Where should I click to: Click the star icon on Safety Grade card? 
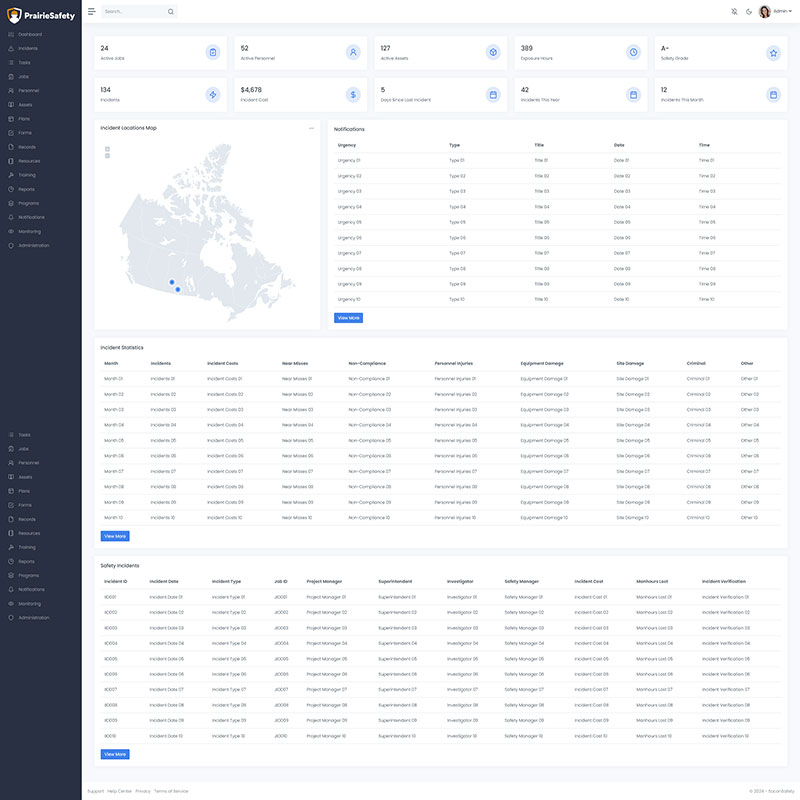[x=773, y=52]
